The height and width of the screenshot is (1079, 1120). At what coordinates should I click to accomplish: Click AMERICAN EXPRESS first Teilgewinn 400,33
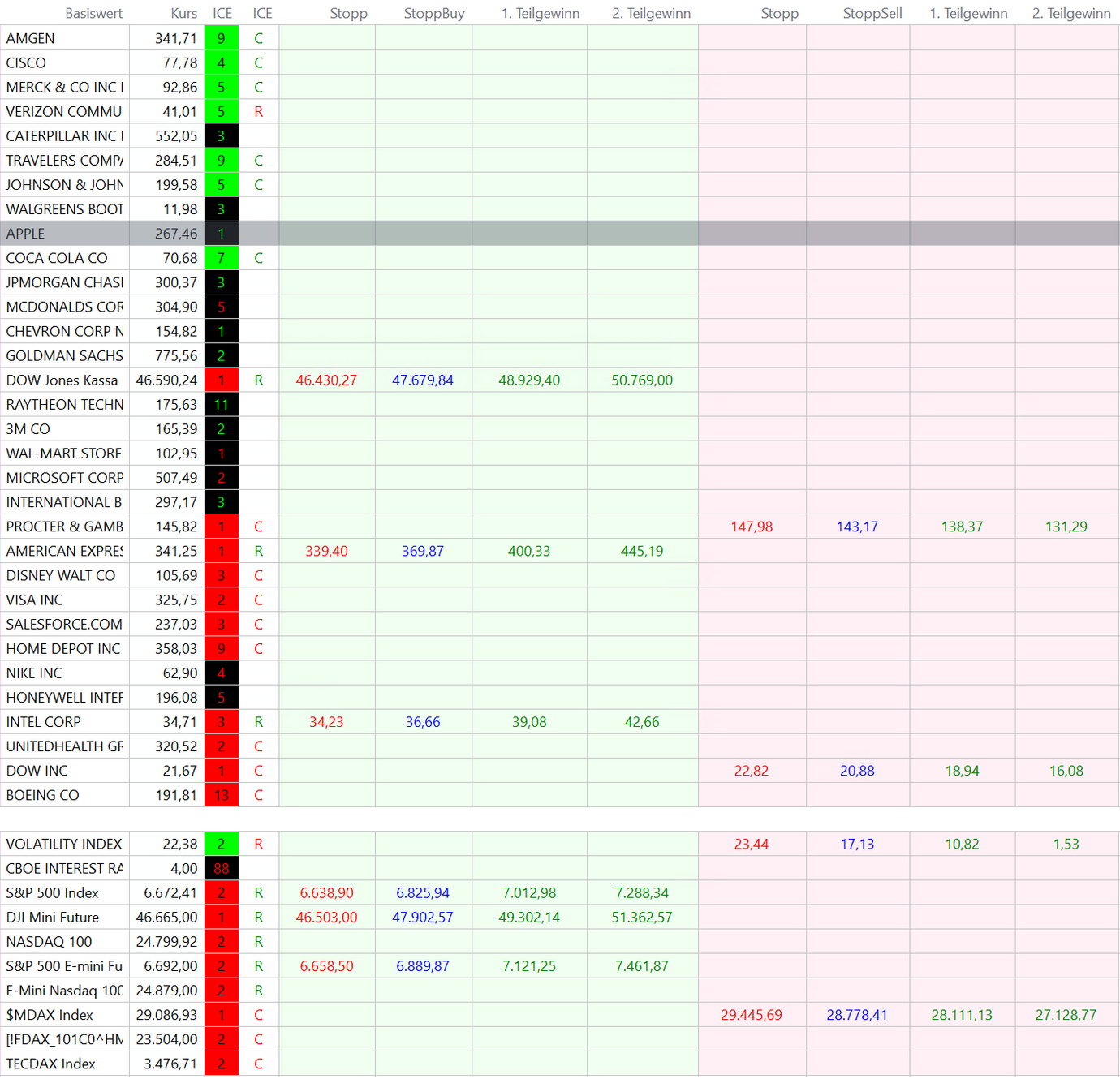(528, 551)
